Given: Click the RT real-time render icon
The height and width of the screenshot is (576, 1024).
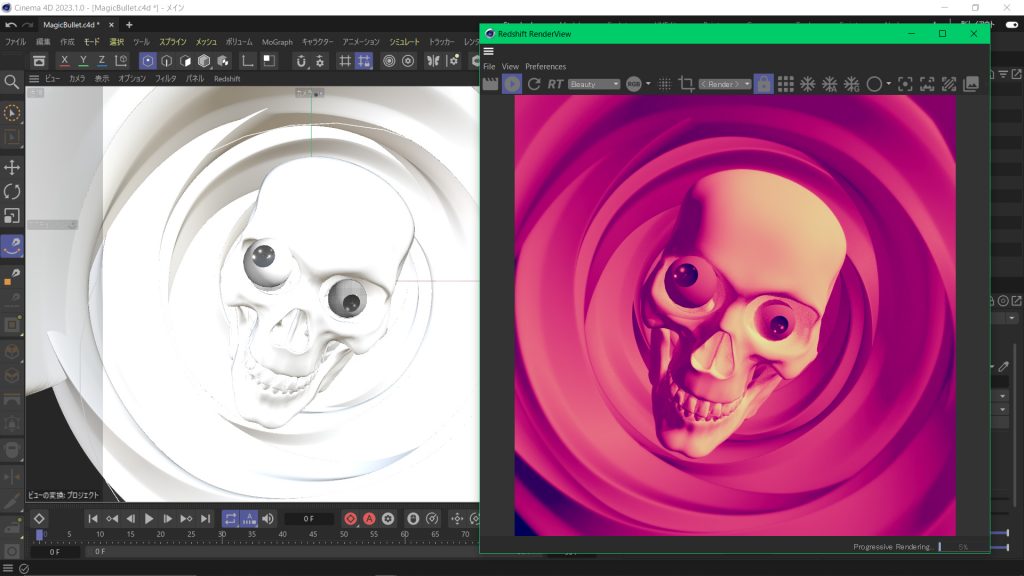Looking at the screenshot, I should pyautogui.click(x=555, y=84).
